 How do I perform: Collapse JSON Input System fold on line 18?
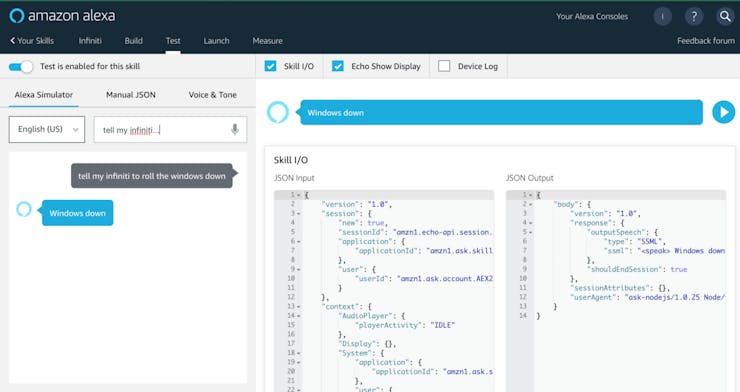(x=298, y=353)
